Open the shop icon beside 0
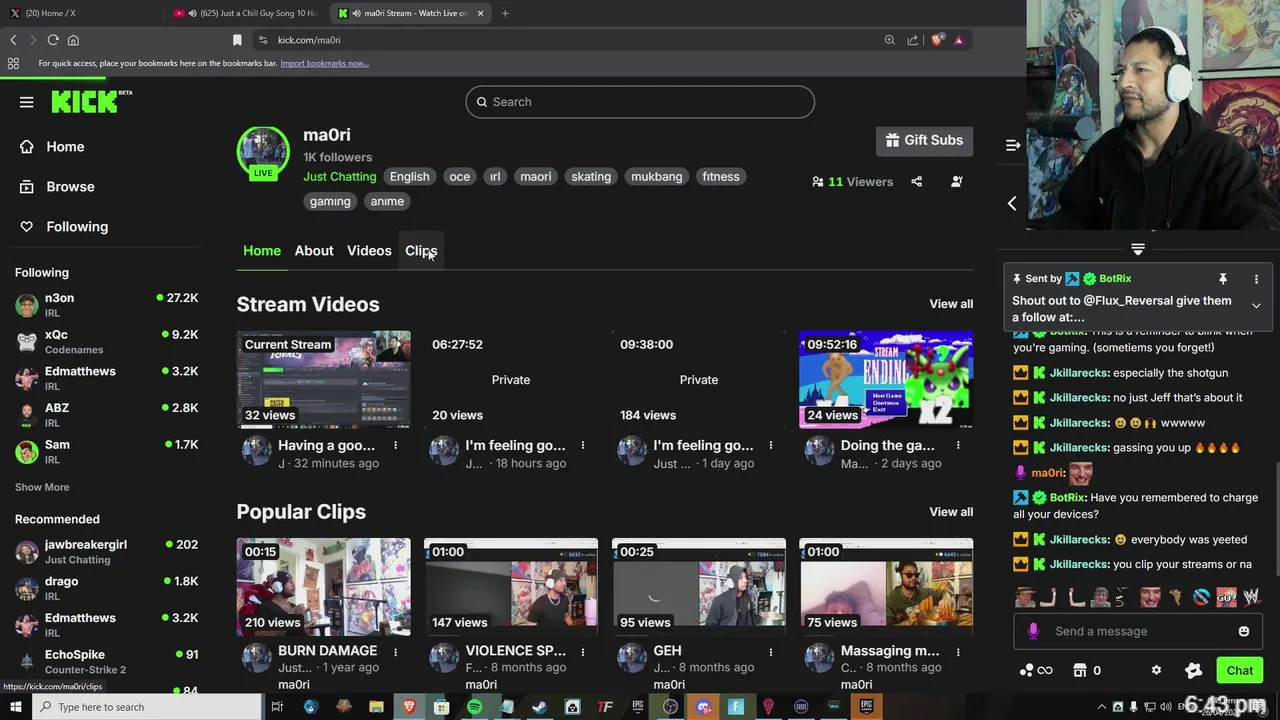The height and width of the screenshot is (720, 1280). [x=1080, y=671]
